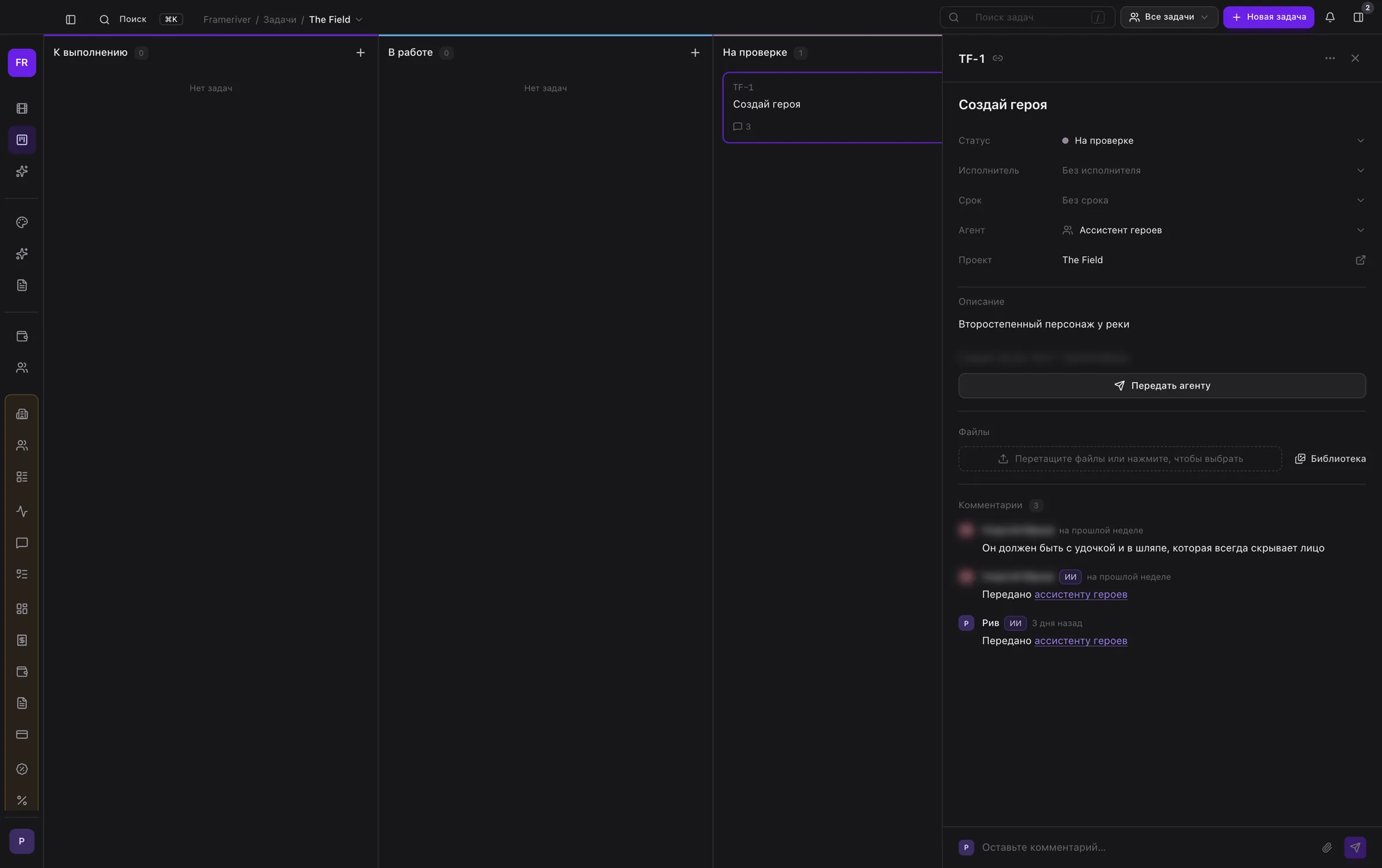
Task: Open project link next to The Field
Action: click(x=1360, y=260)
